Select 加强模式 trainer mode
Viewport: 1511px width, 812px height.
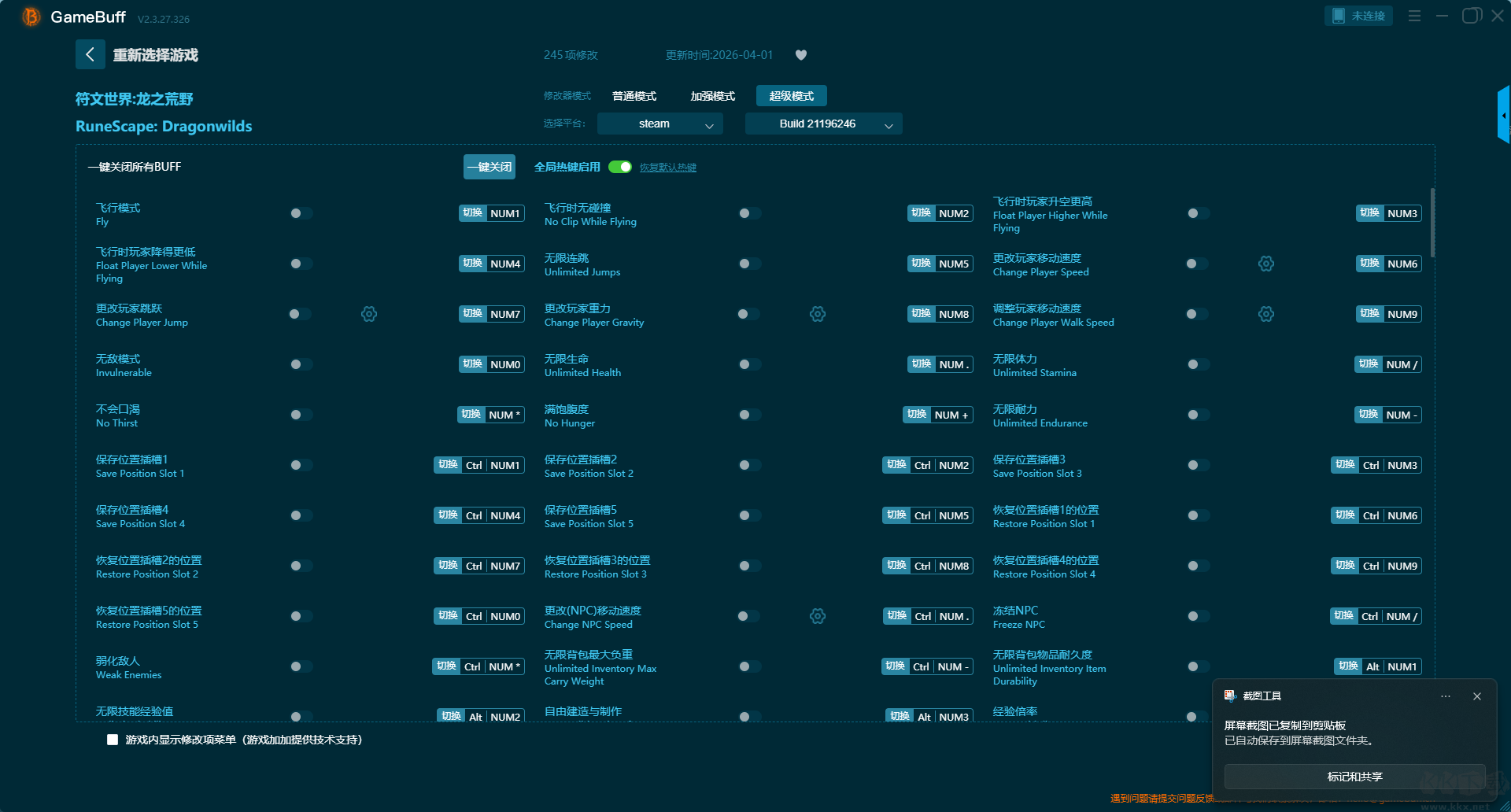point(713,96)
